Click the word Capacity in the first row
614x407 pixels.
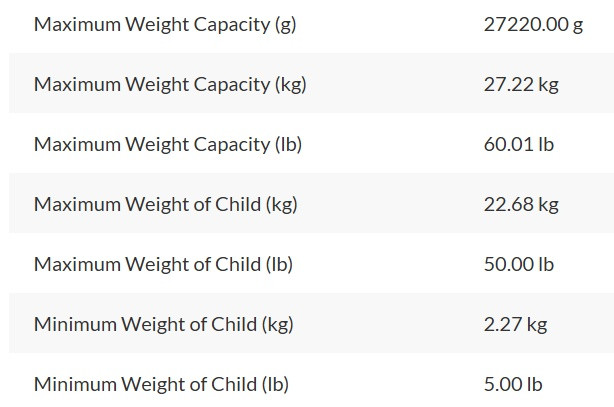[232, 25]
